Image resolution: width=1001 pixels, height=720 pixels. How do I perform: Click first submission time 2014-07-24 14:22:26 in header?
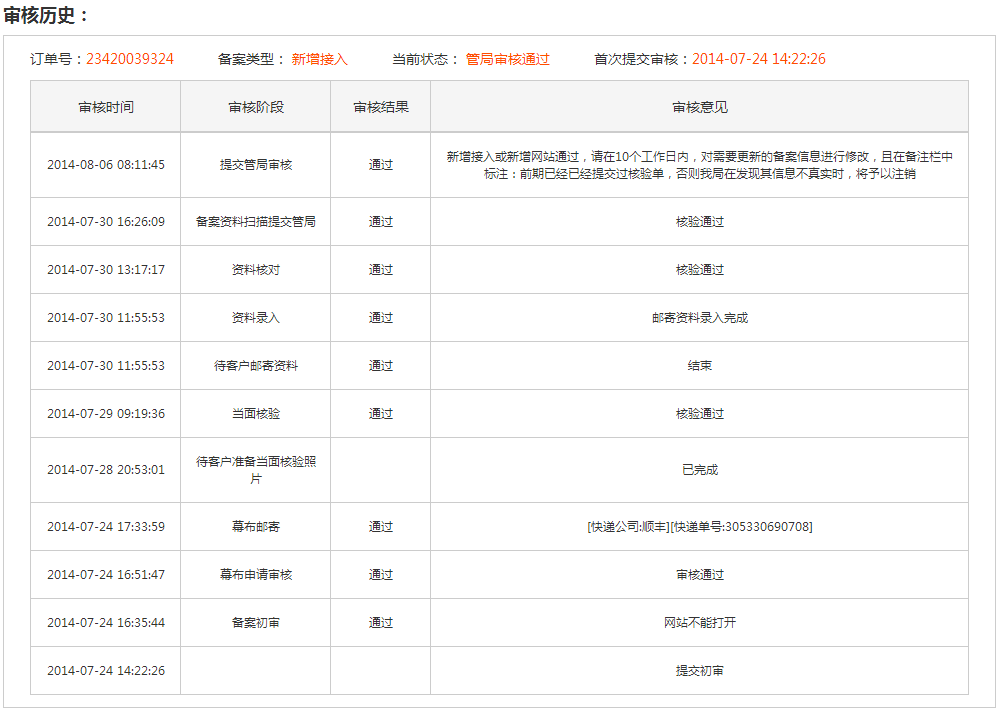tap(758, 59)
